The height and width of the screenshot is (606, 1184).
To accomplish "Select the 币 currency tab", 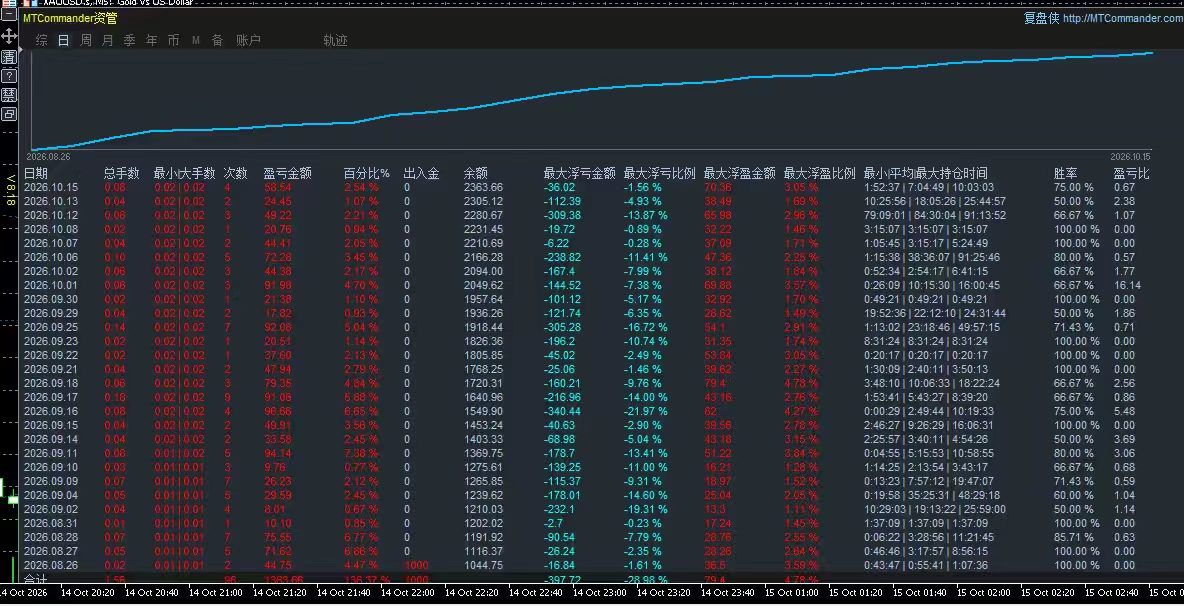I will click(174, 41).
